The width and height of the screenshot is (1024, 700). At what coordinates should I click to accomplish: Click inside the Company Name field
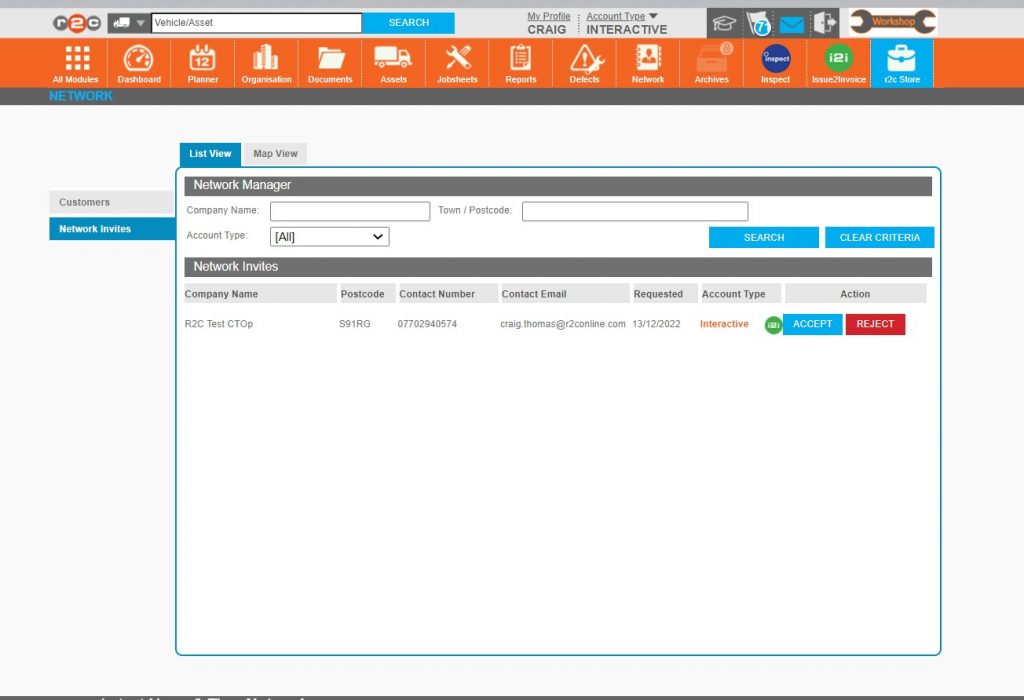click(x=350, y=211)
